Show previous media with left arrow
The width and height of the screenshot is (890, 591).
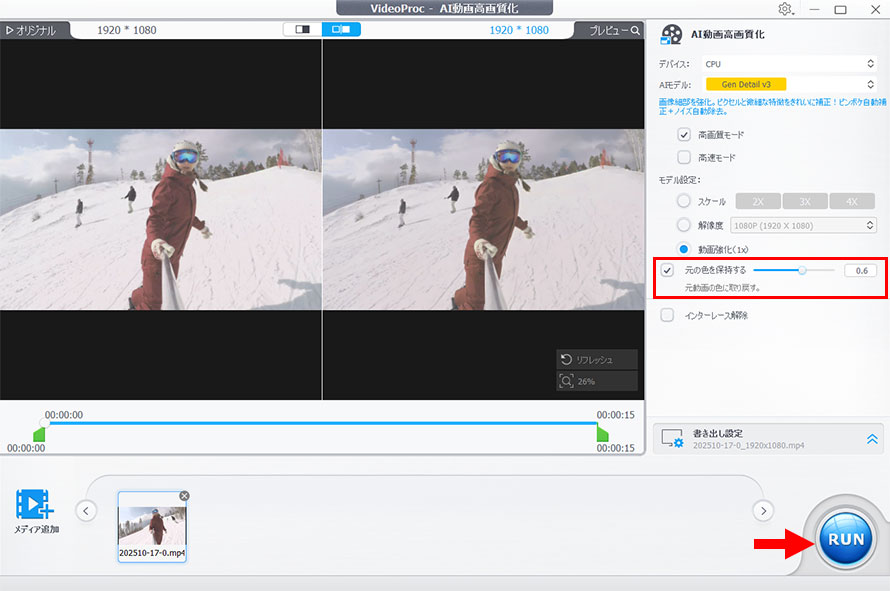pos(86,511)
